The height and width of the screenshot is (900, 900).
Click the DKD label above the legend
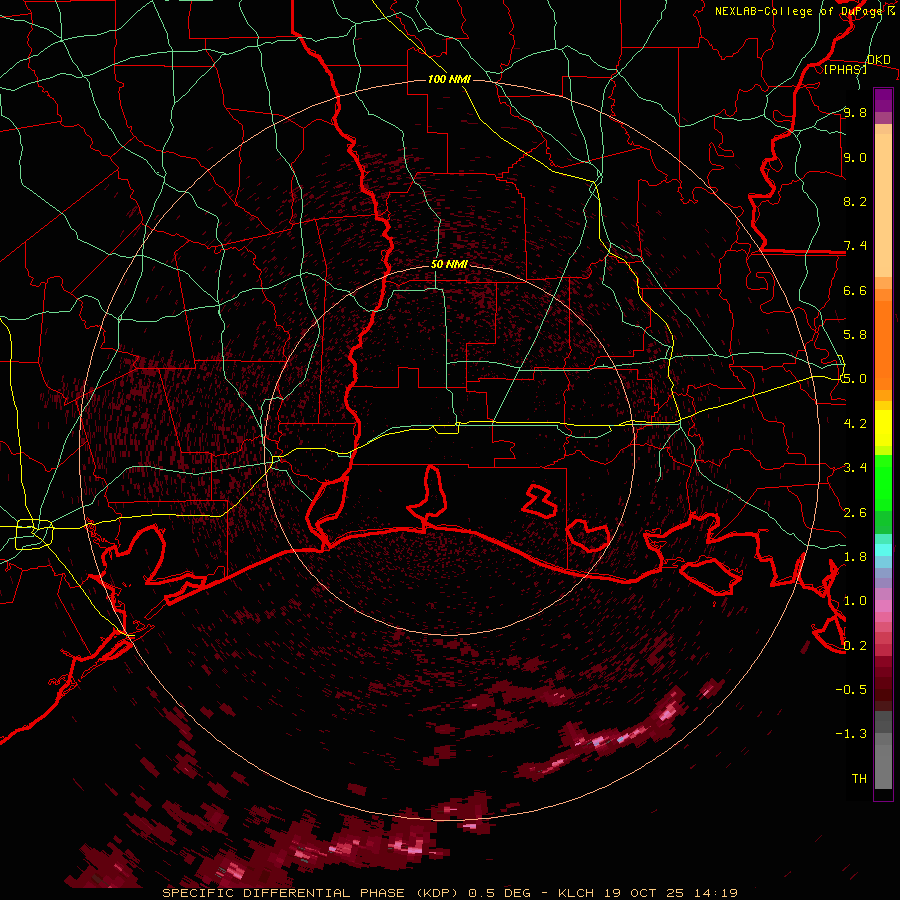879,59
